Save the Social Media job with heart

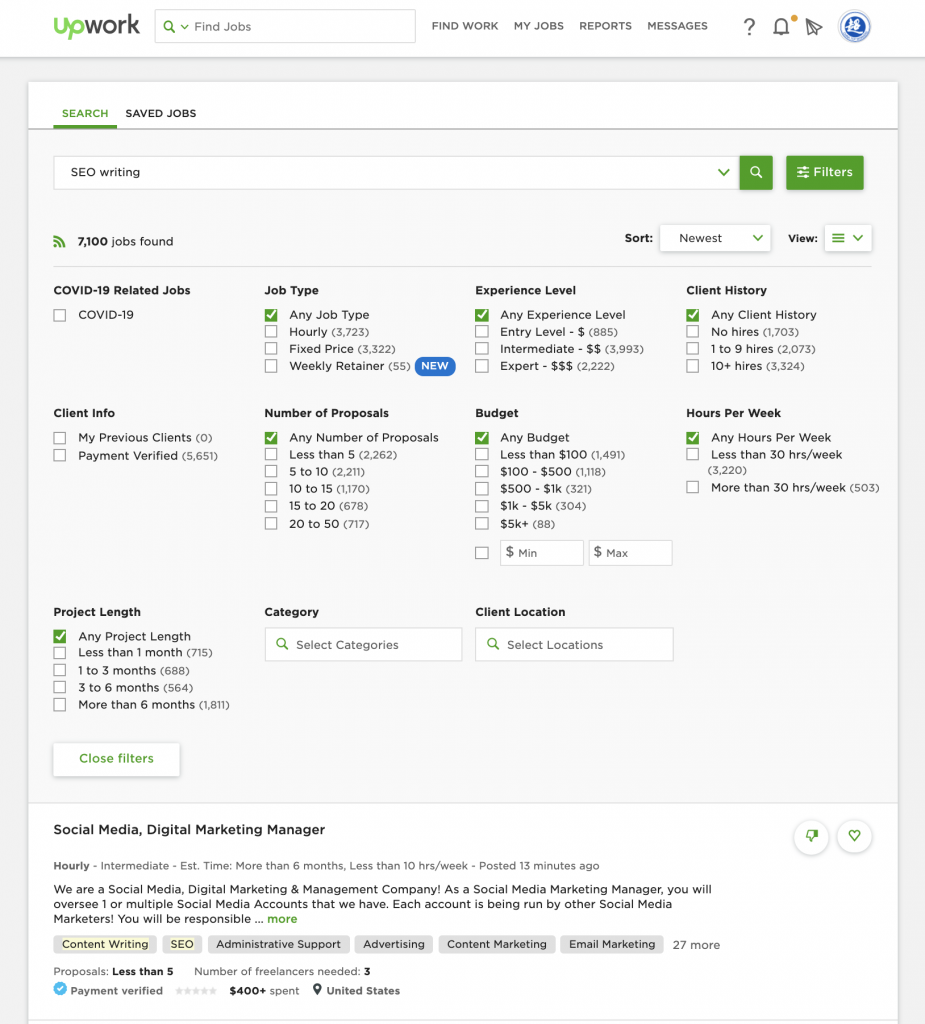click(x=854, y=836)
